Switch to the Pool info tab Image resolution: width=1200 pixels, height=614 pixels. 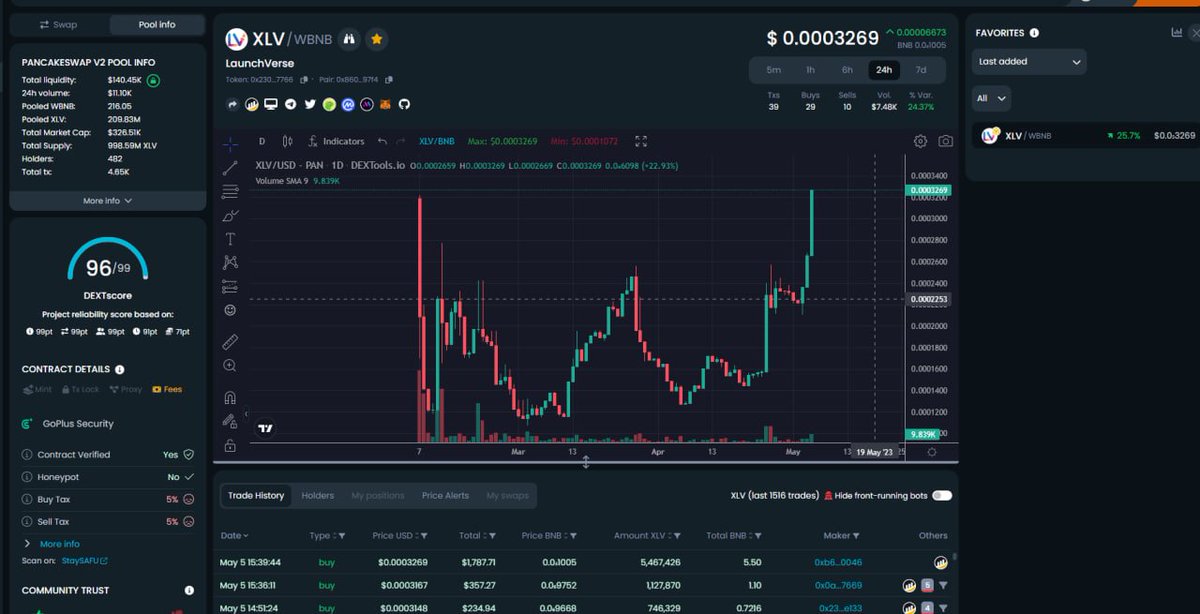157,24
